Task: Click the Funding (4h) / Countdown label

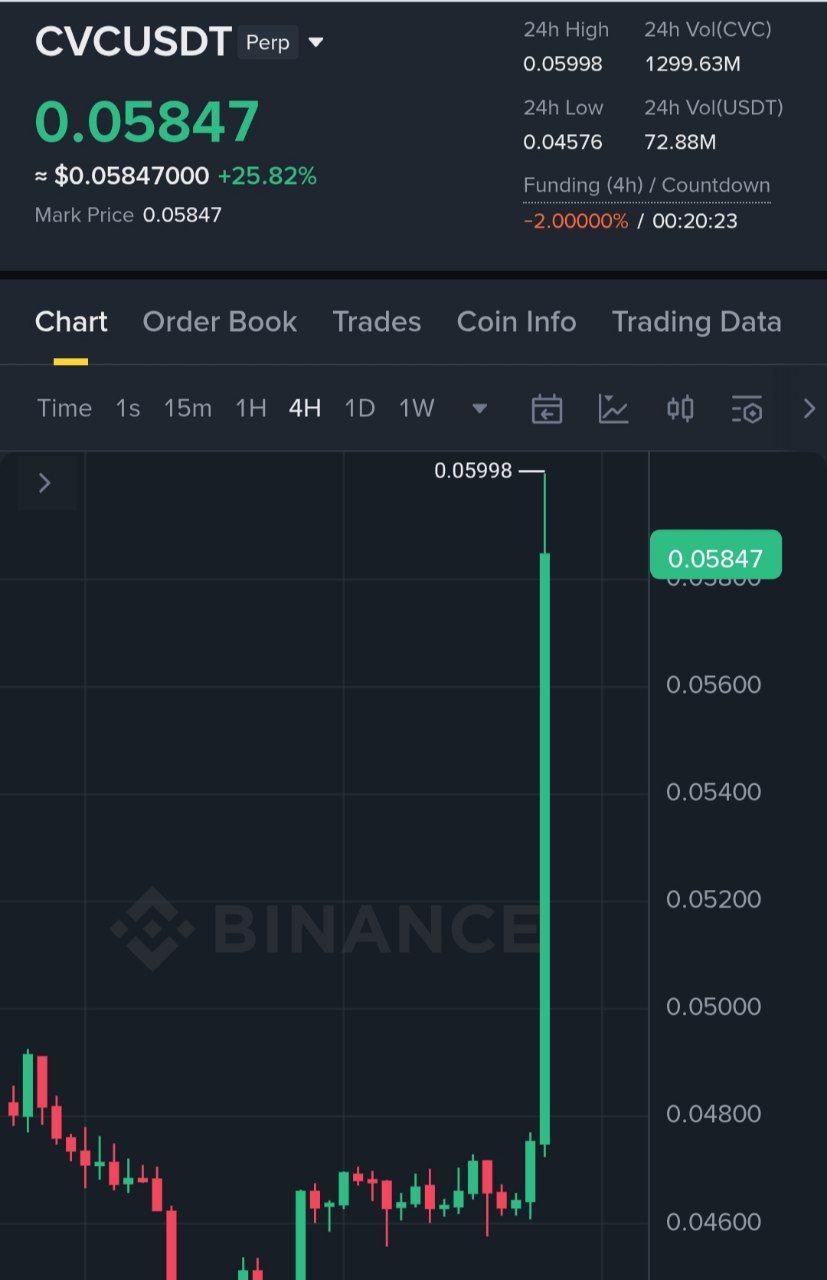Action: tap(646, 185)
